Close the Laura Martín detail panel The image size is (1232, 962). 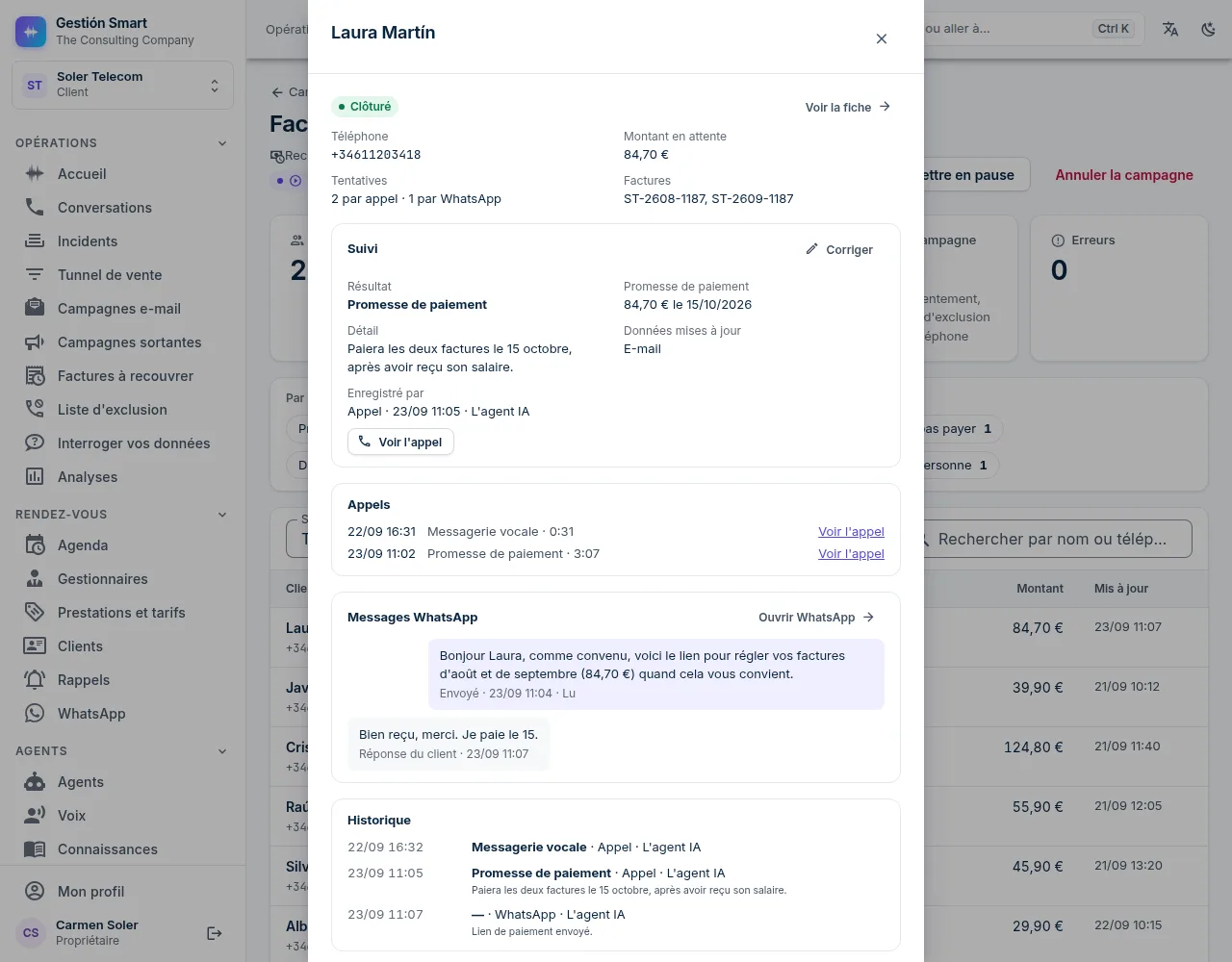pyautogui.click(x=882, y=38)
